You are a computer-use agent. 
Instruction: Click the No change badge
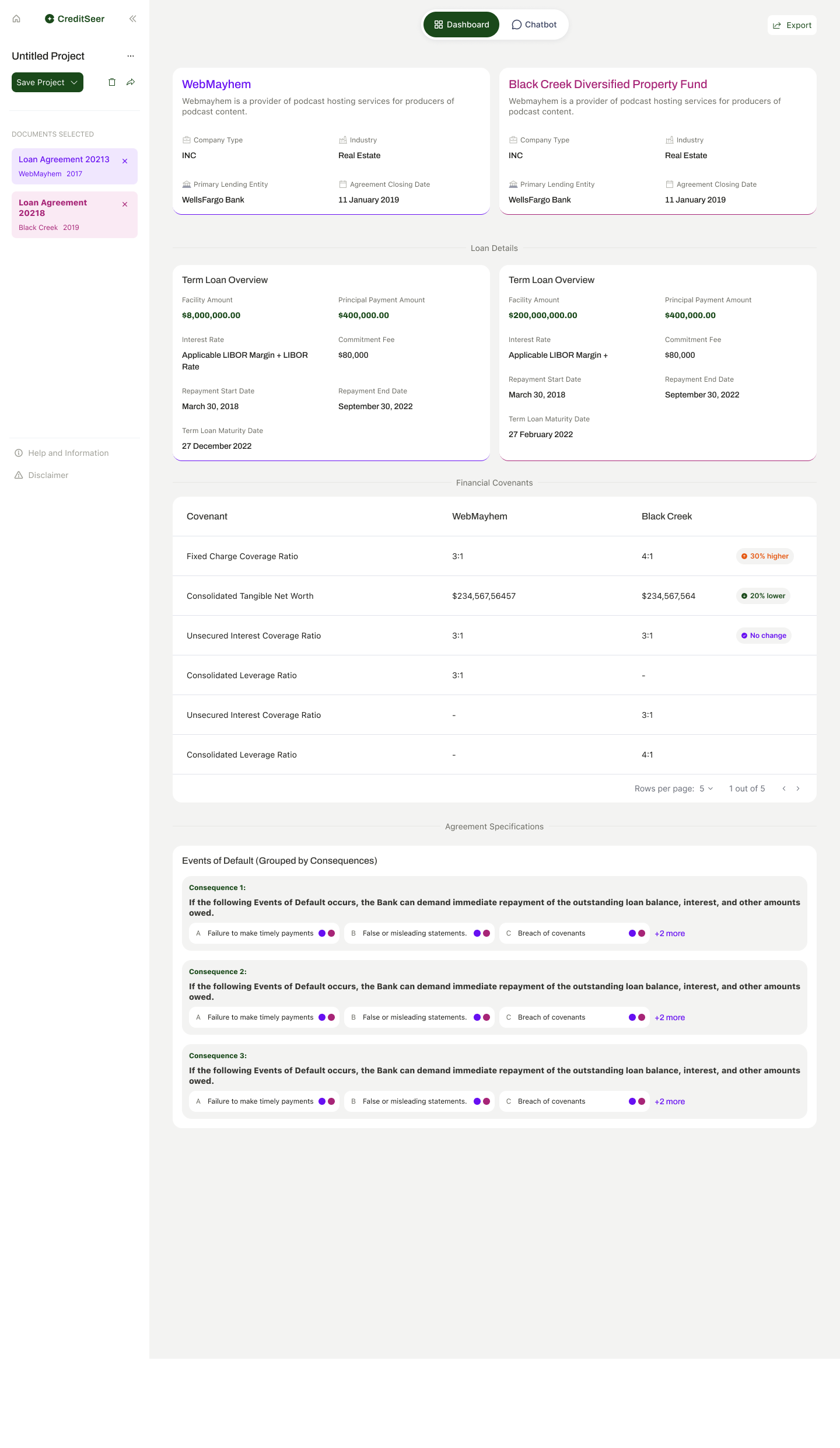point(764,636)
